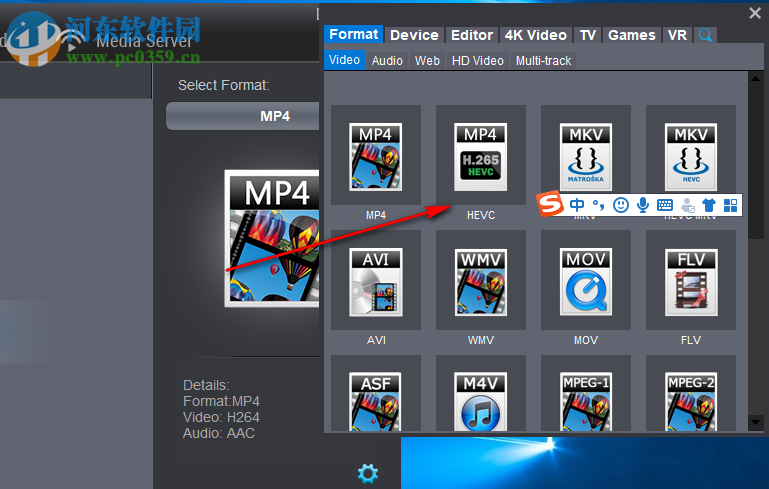The height and width of the screenshot is (489, 769).
Task: Click the Format:MP4 details line
Action: point(221,401)
